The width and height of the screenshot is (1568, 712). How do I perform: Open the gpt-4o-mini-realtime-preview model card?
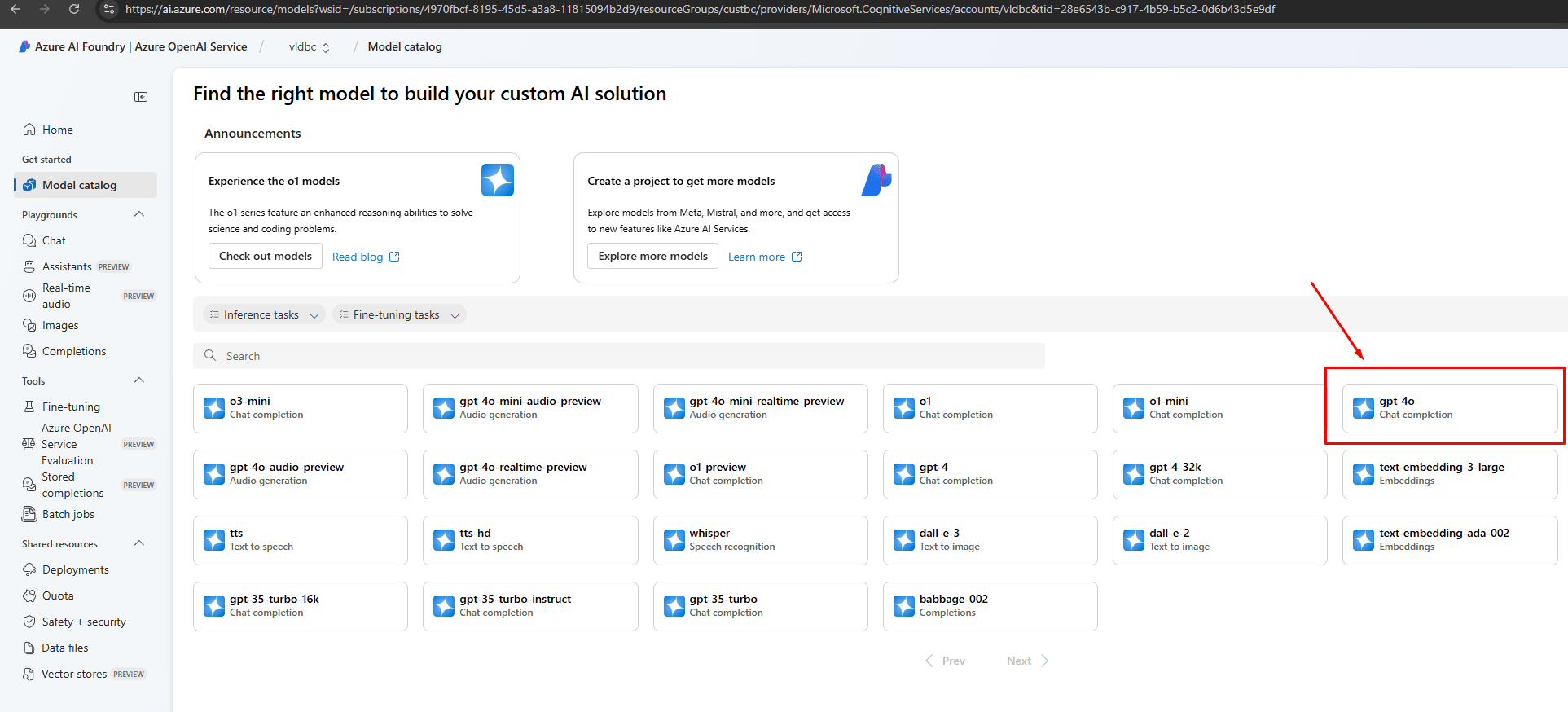(761, 408)
